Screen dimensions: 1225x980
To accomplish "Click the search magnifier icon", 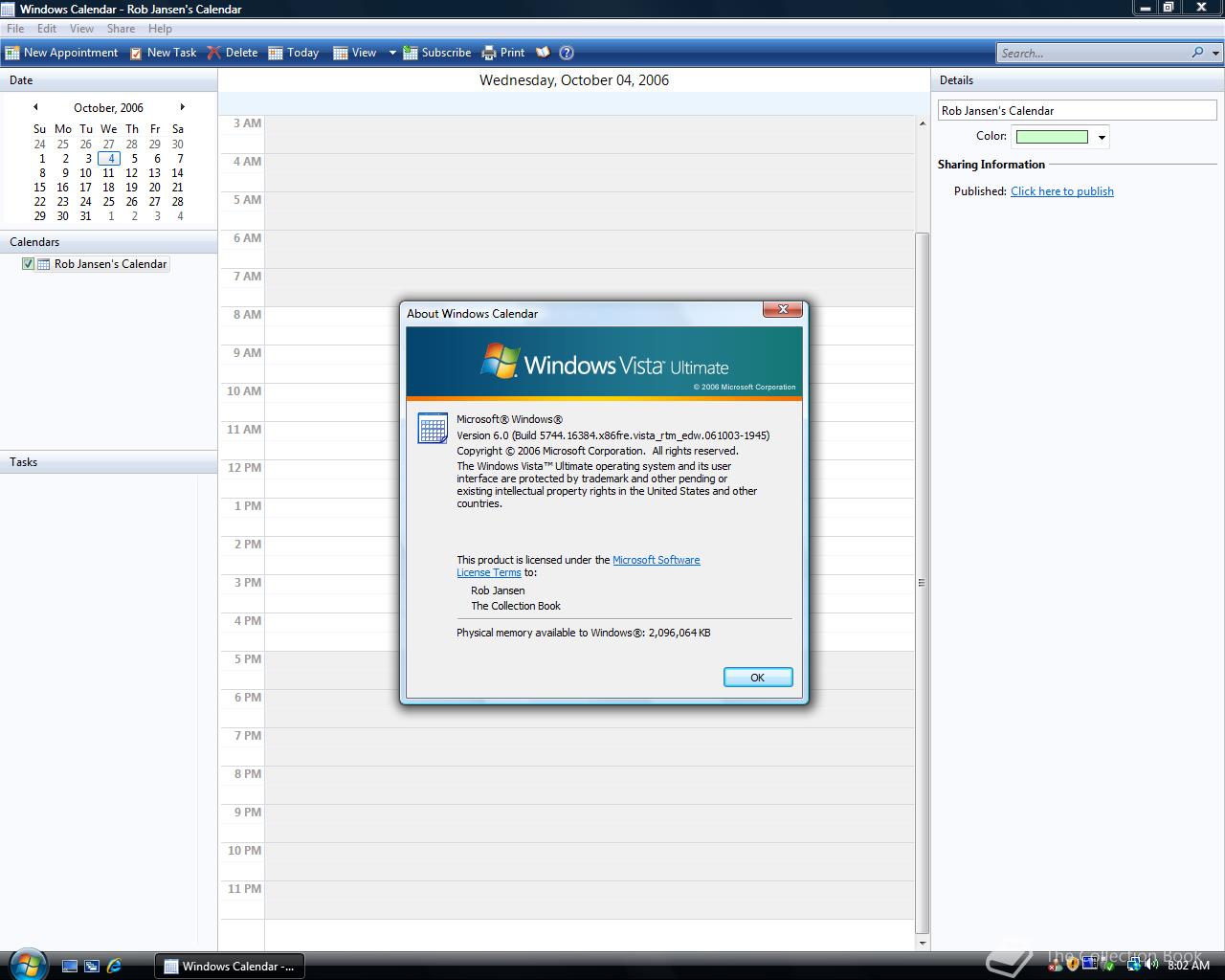I will pos(1197,53).
